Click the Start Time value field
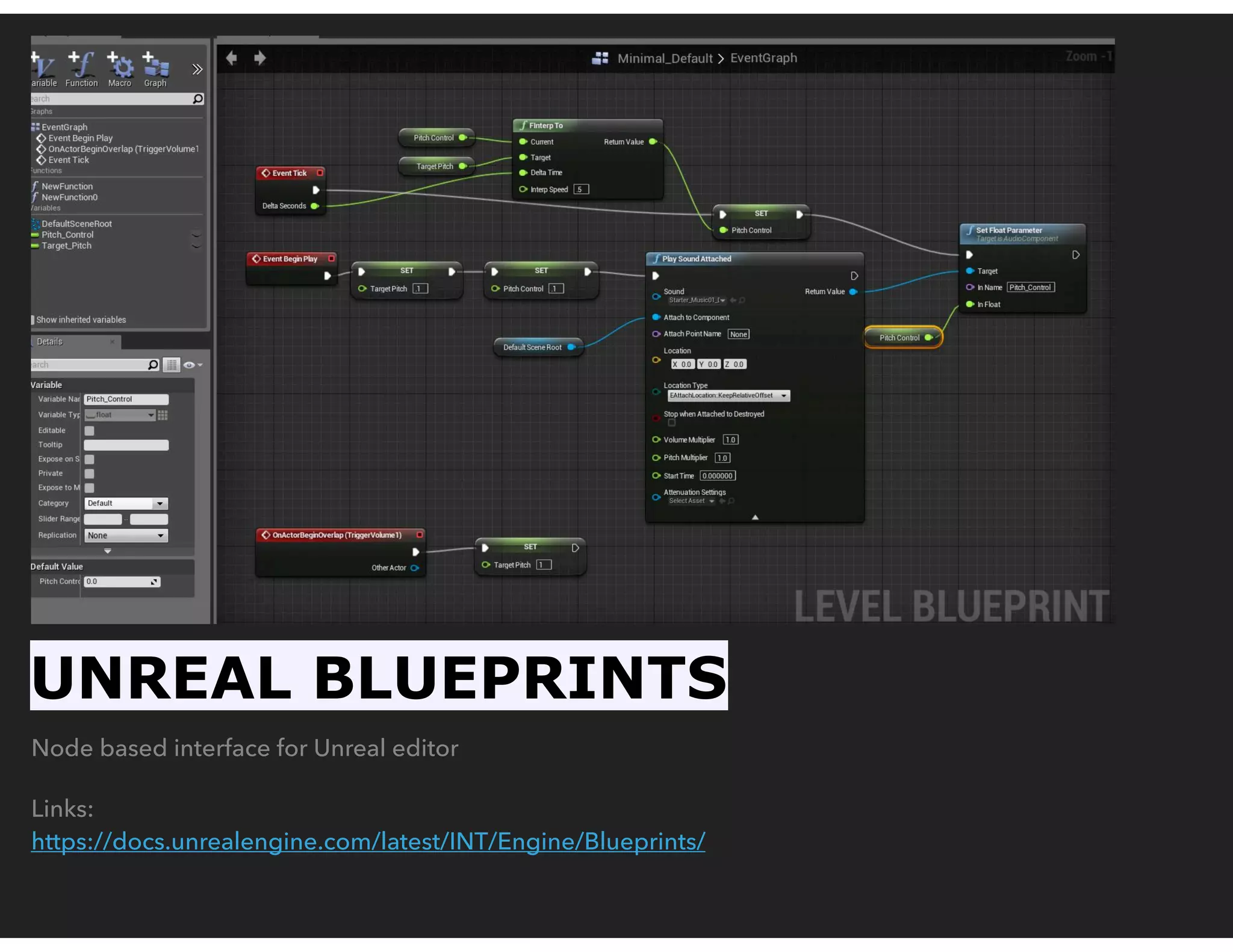The height and width of the screenshot is (952, 1233). (x=718, y=475)
